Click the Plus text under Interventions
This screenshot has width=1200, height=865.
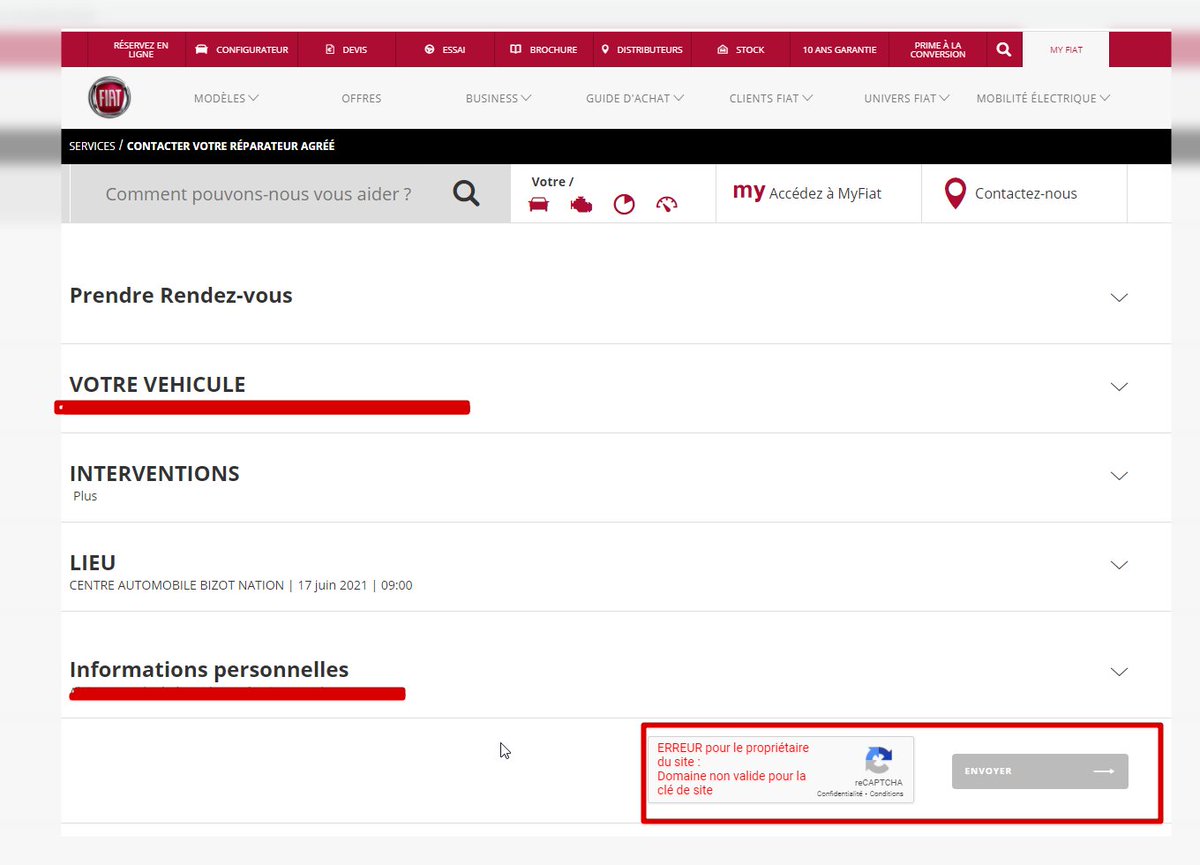coord(85,496)
